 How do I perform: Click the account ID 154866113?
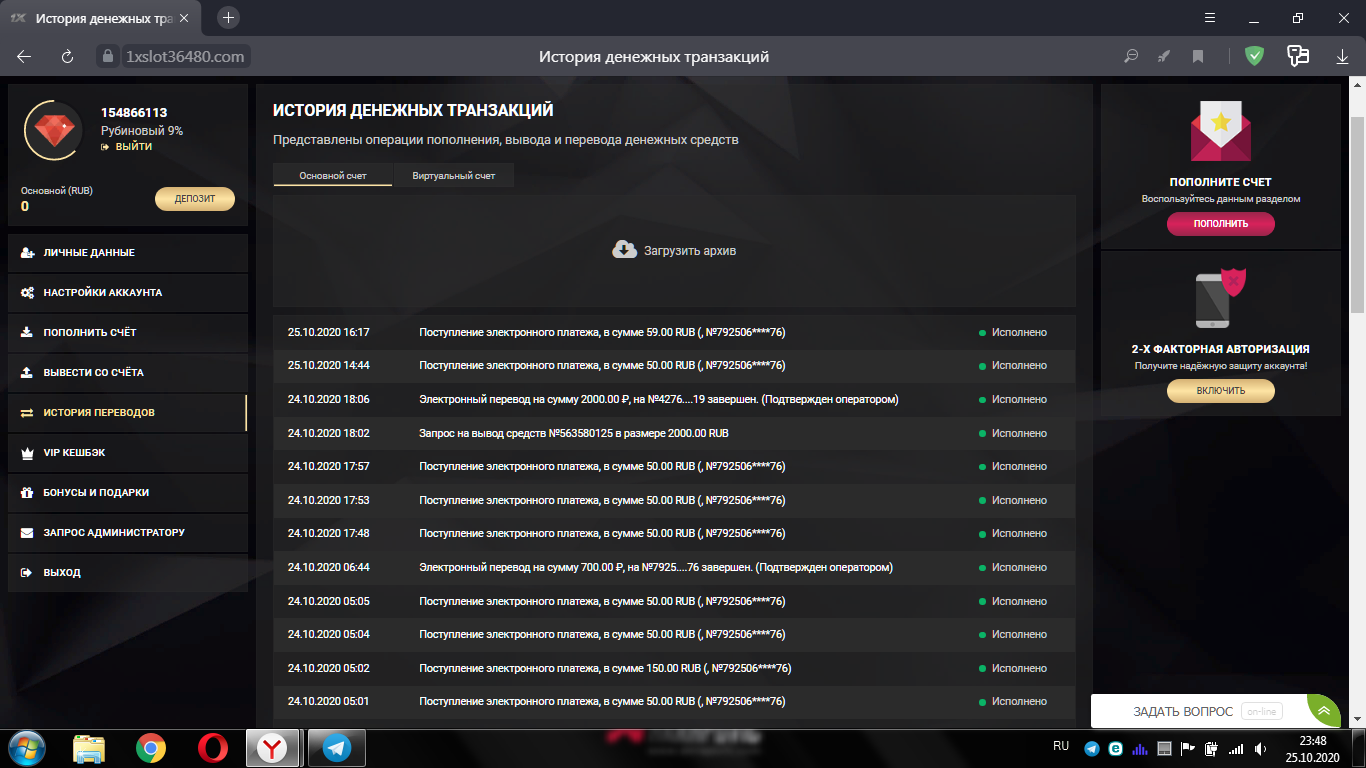click(134, 113)
